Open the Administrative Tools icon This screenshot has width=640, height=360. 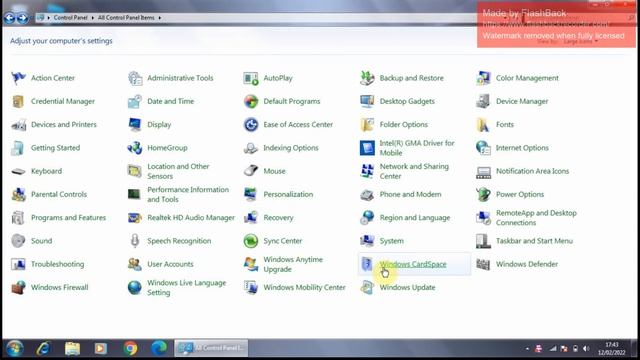(135, 78)
